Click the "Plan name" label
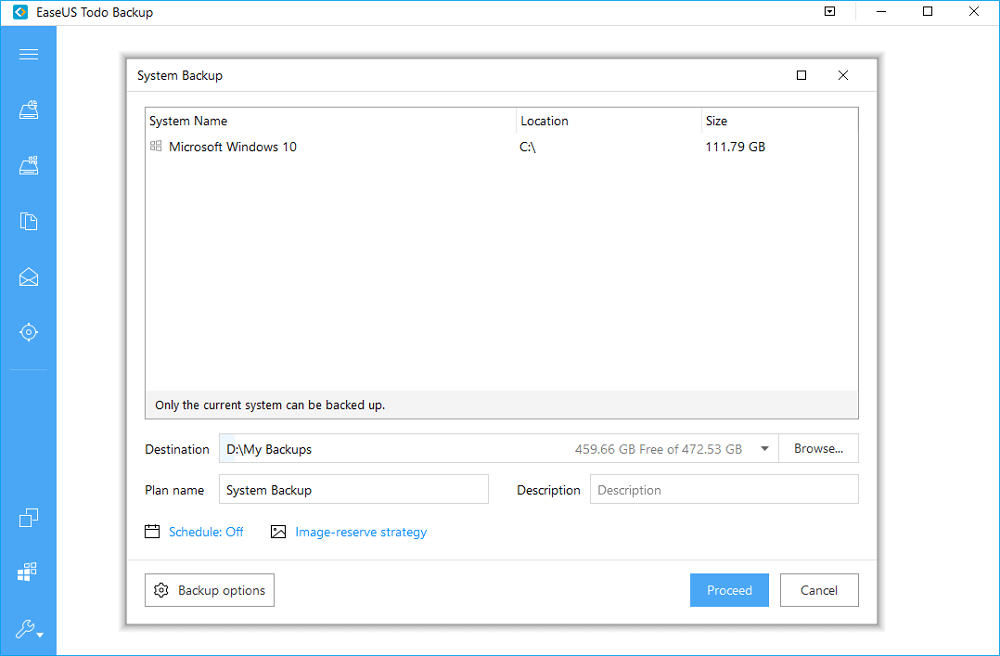 pyautogui.click(x=174, y=490)
